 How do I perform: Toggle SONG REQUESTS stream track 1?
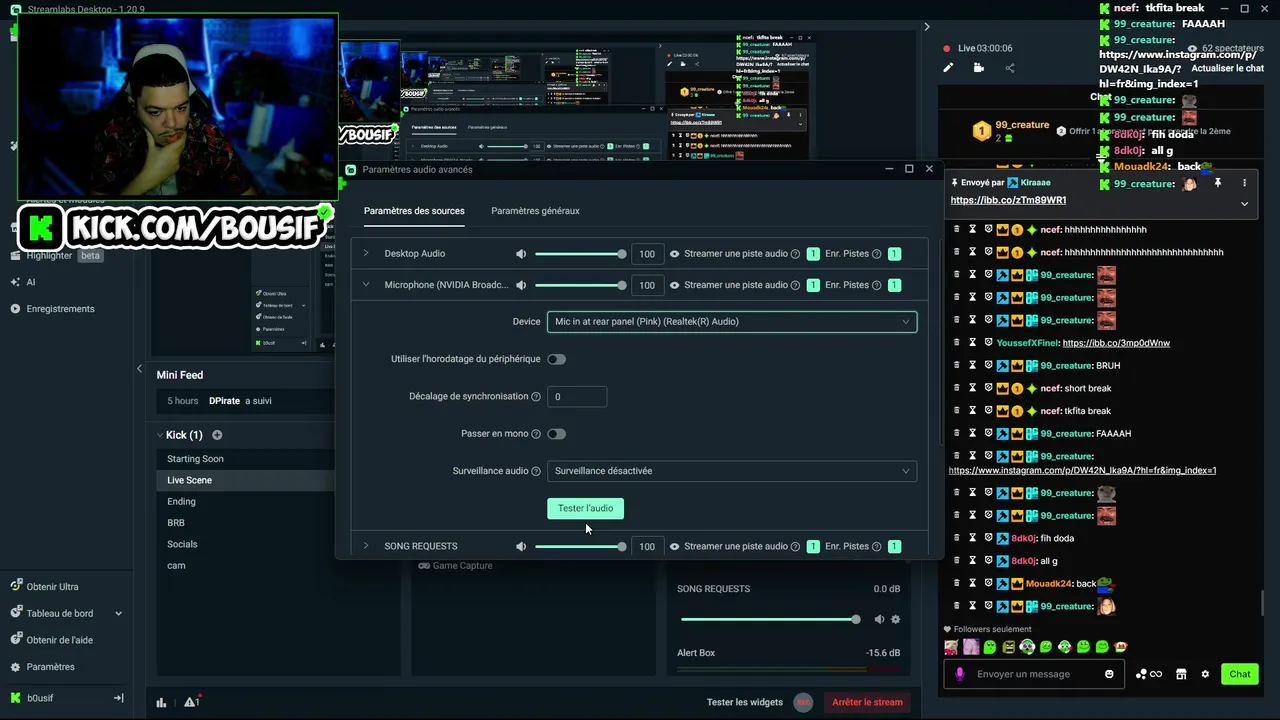tap(813, 546)
